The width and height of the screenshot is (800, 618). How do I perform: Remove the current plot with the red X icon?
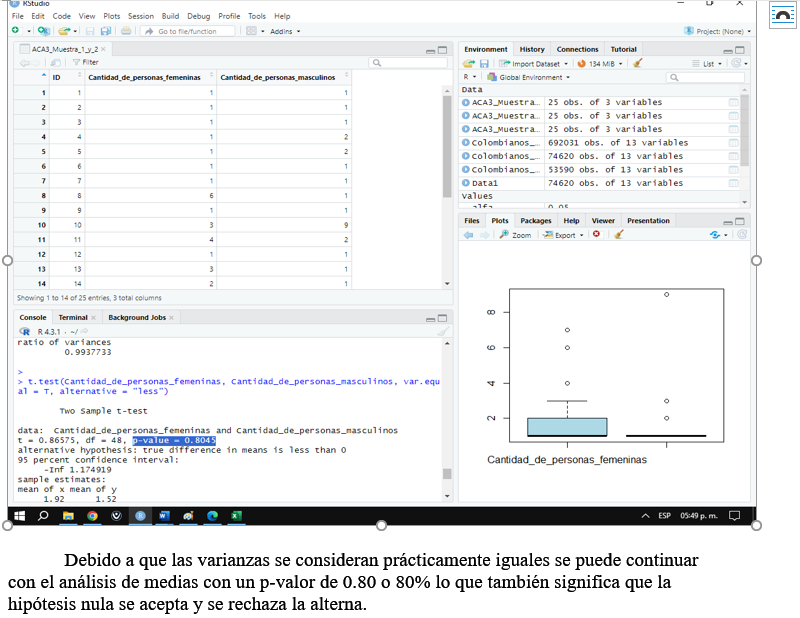tap(596, 234)
